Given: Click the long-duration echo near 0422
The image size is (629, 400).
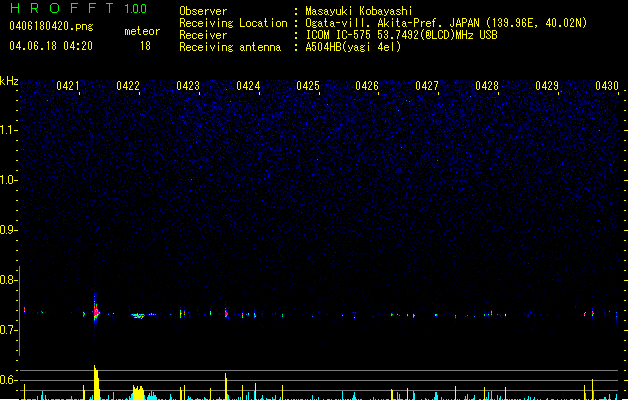Looking at the screenshot, I should (x=138, y=316).
